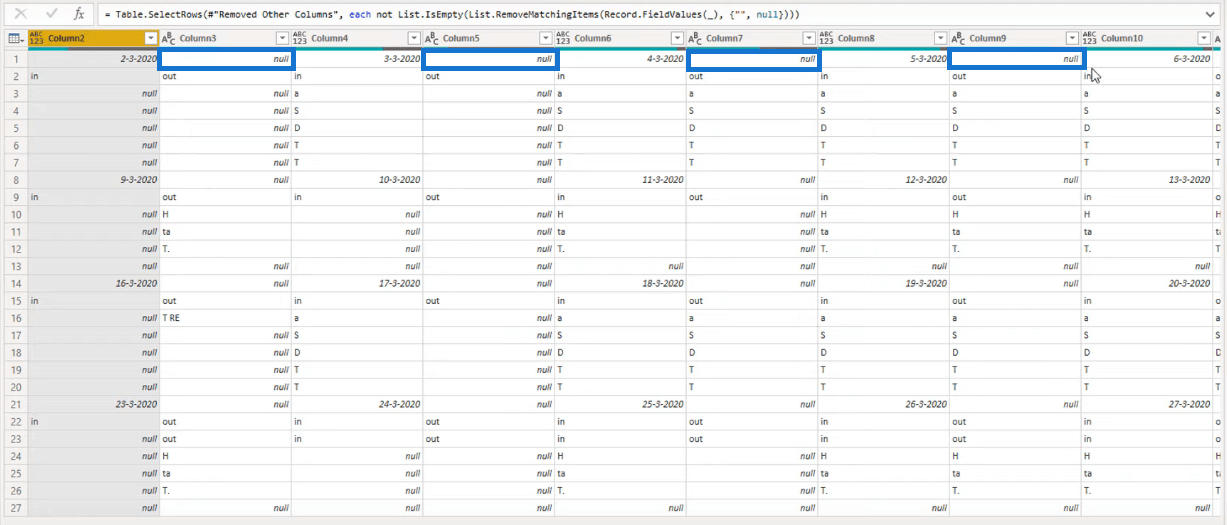Click the 'ta' cell in row 25 of Column3
This screenshot has width=1227, height=525.
coord(225,473)
